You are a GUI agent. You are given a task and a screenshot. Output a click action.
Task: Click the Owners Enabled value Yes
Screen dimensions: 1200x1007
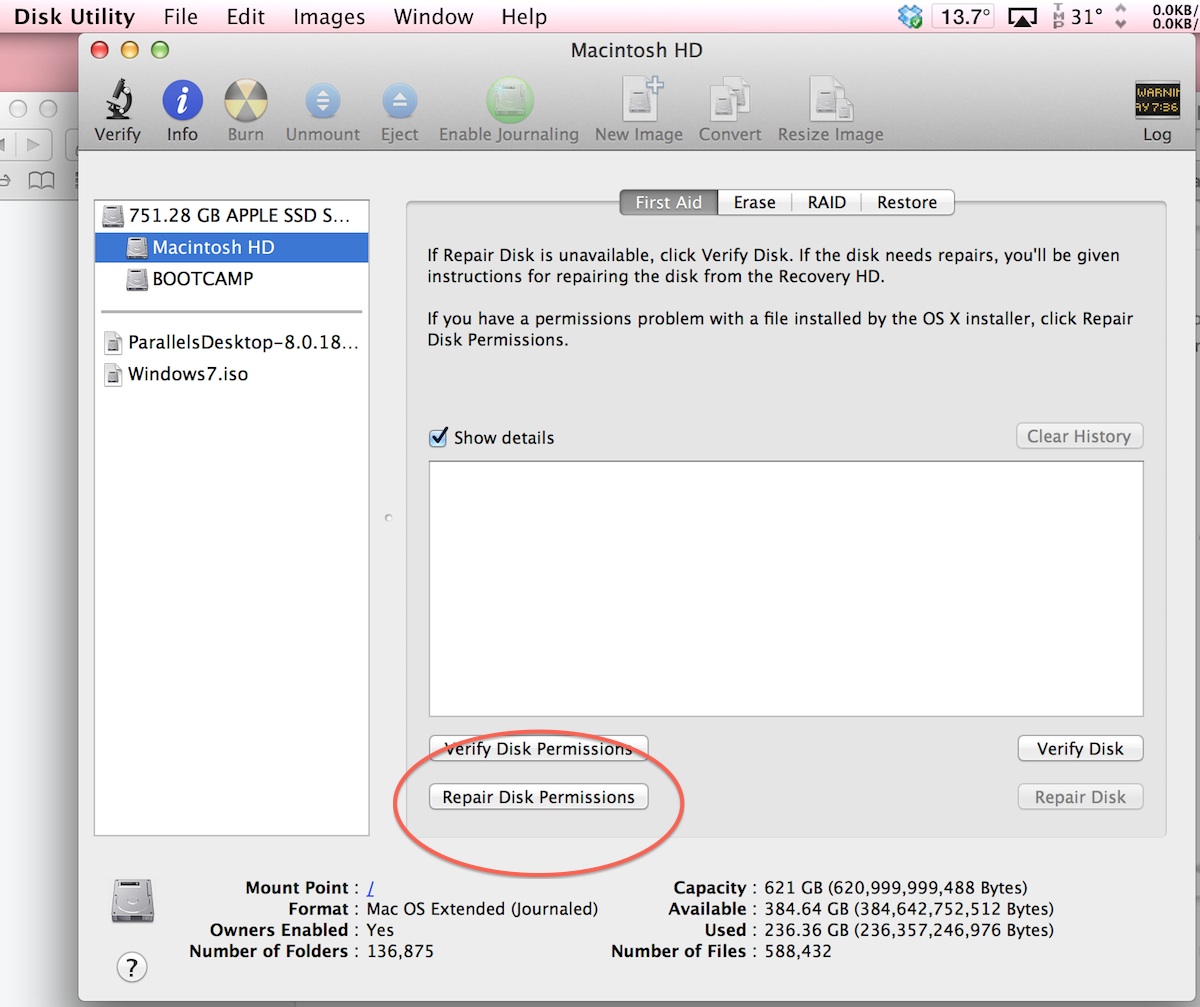380,930
